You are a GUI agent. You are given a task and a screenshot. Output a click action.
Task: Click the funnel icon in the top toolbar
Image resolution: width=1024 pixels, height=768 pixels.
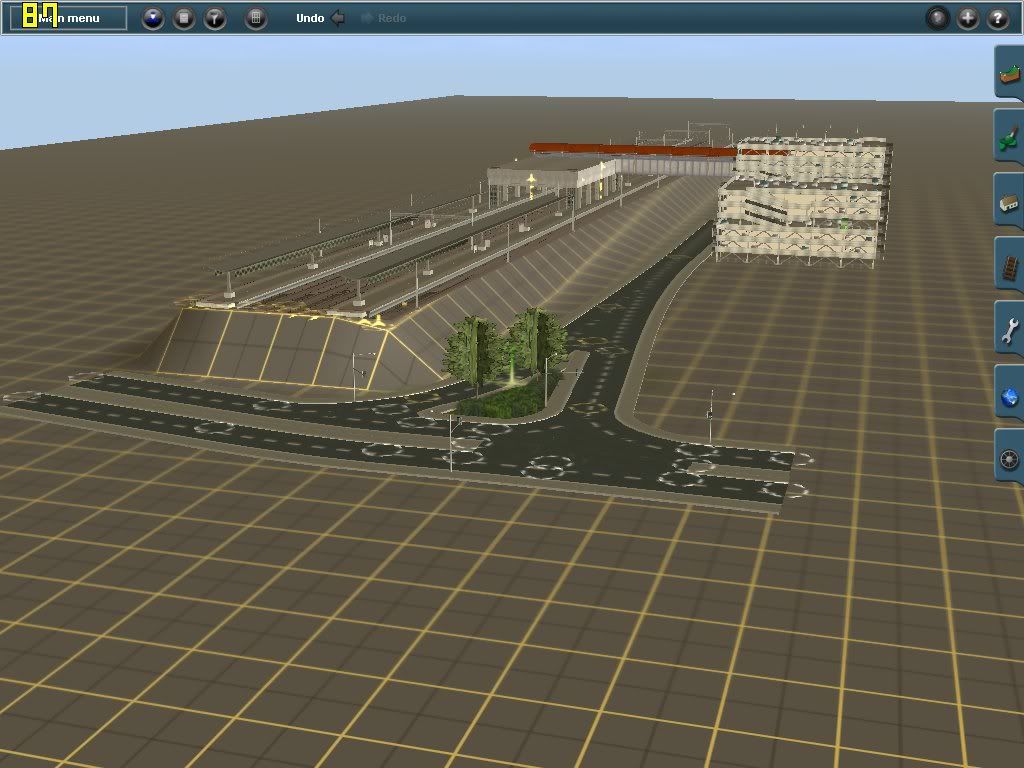coord(215,18)
